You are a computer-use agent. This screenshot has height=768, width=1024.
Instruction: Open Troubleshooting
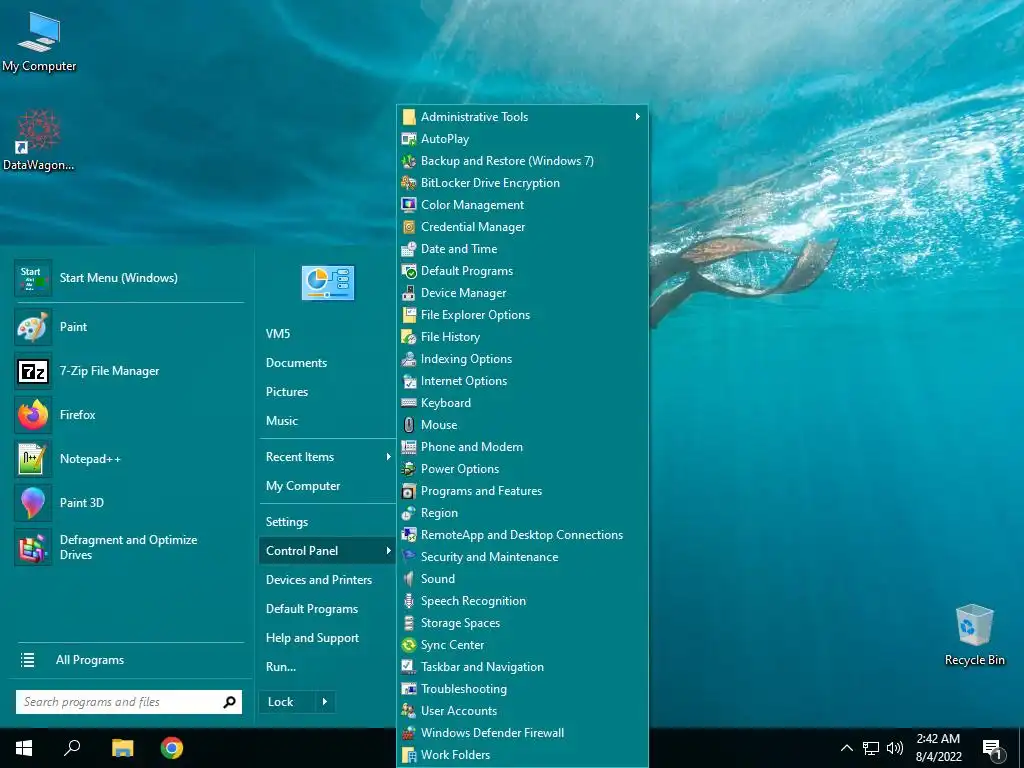click(x=522, y=689)
